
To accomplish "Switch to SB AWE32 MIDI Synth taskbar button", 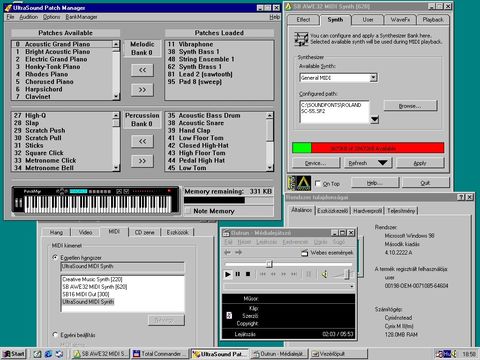I will pyautogui.click(x=100, y=354).
